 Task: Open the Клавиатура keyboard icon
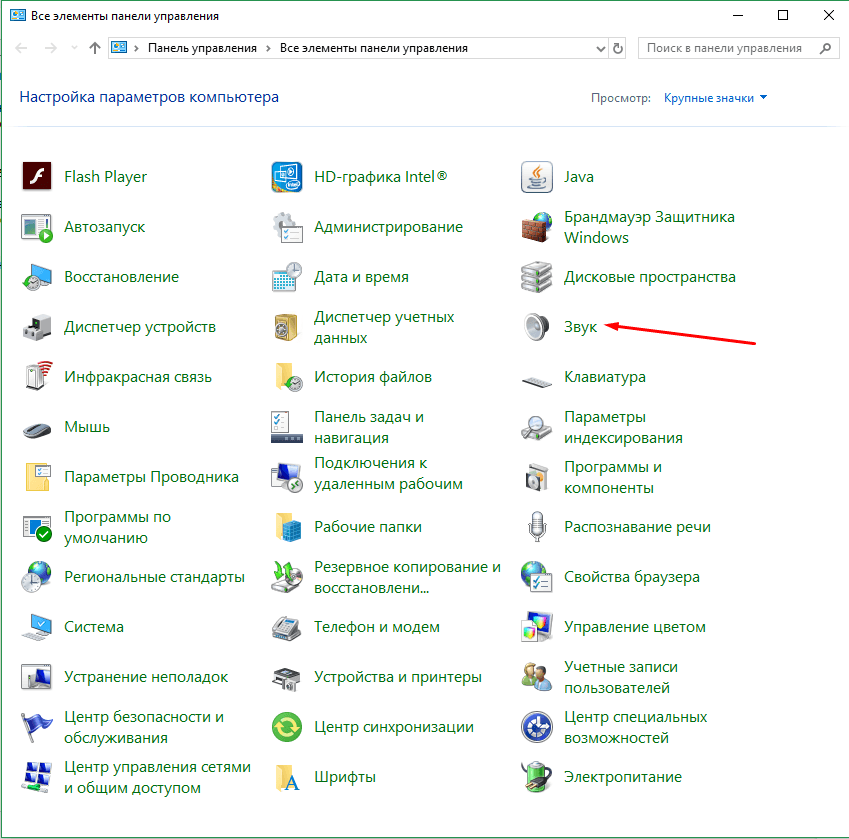537,382
